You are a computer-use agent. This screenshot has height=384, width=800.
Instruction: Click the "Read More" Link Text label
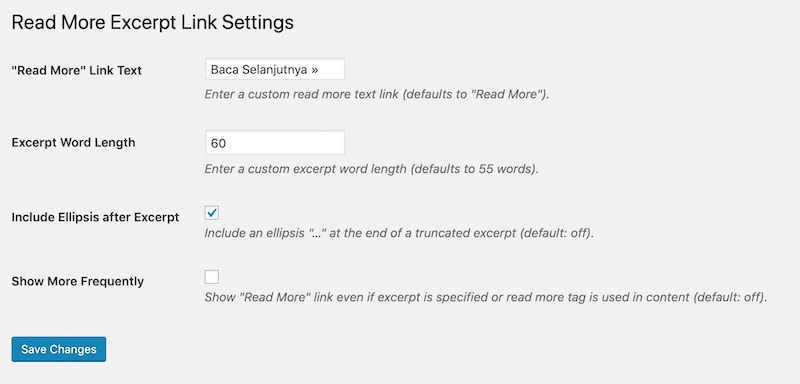pos(77,70)
